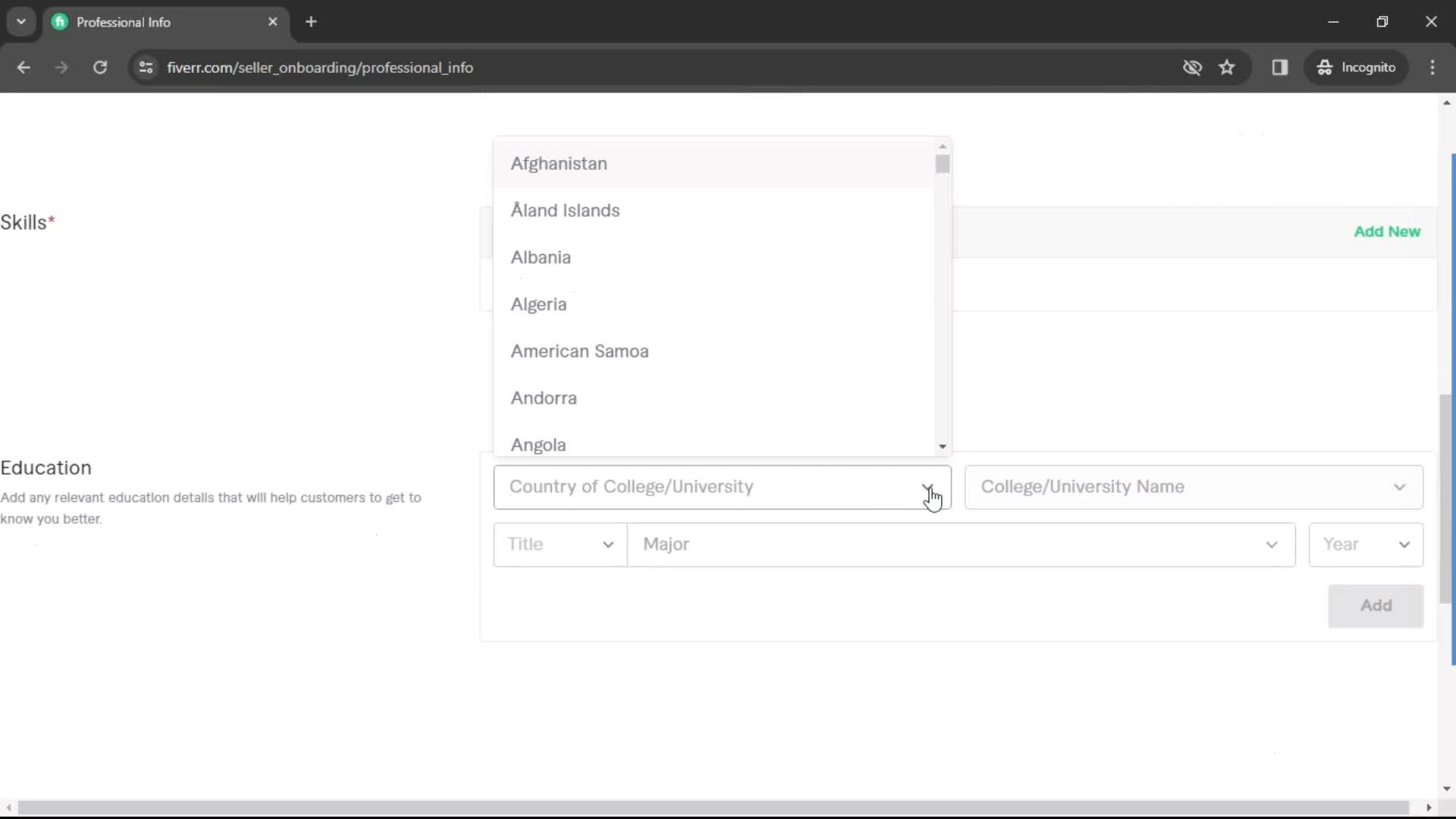The image size is (1456, 819).
Task: Select Algeria from country list
Action: (539, 303)
